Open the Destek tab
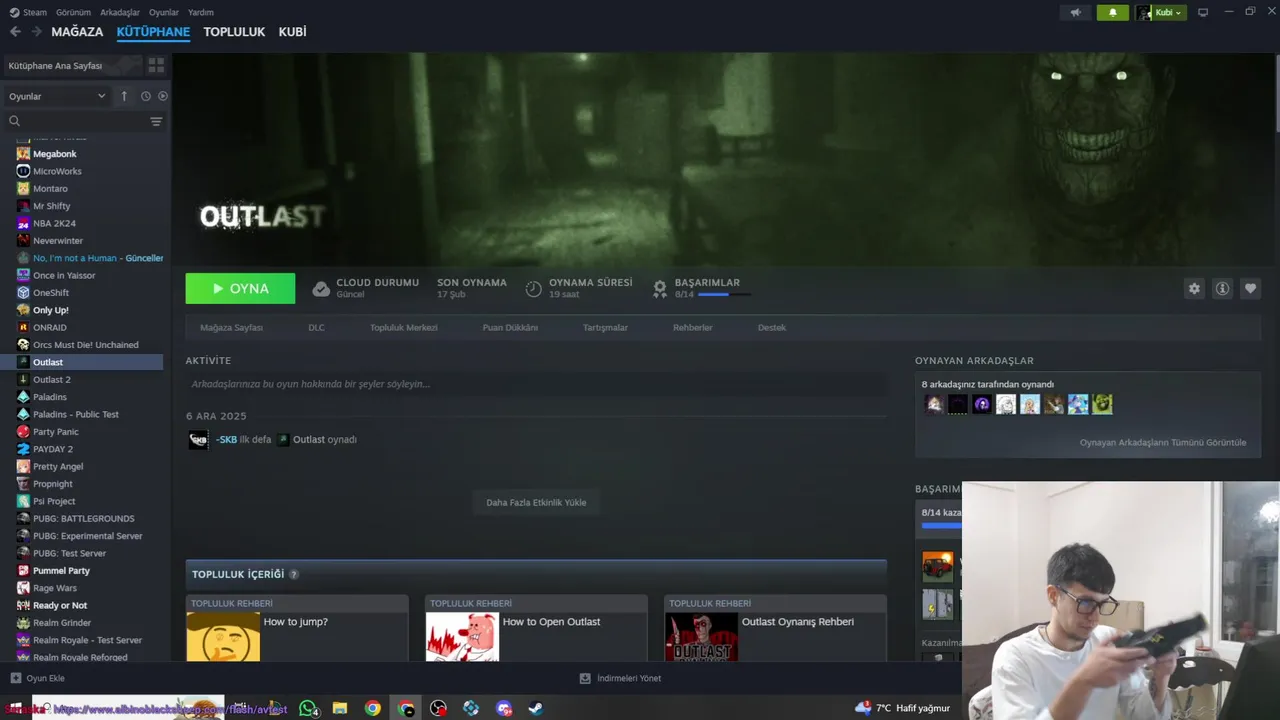This screenshot has width=1280, height=720. click(771, 328)
